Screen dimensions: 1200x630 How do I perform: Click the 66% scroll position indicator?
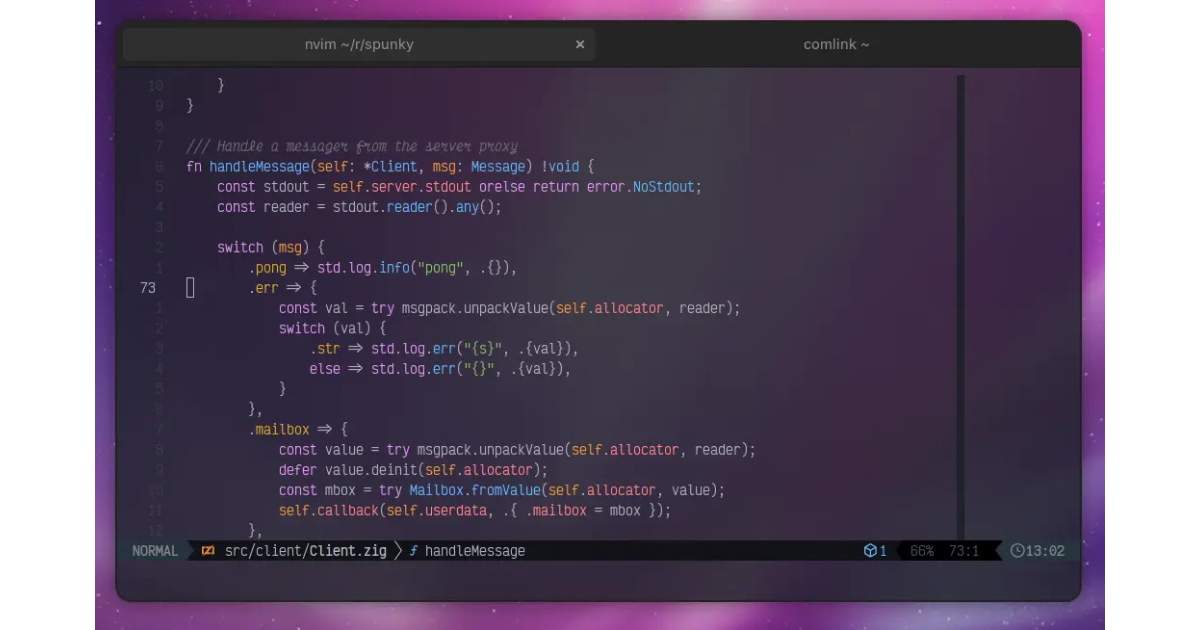click(921, 551)
